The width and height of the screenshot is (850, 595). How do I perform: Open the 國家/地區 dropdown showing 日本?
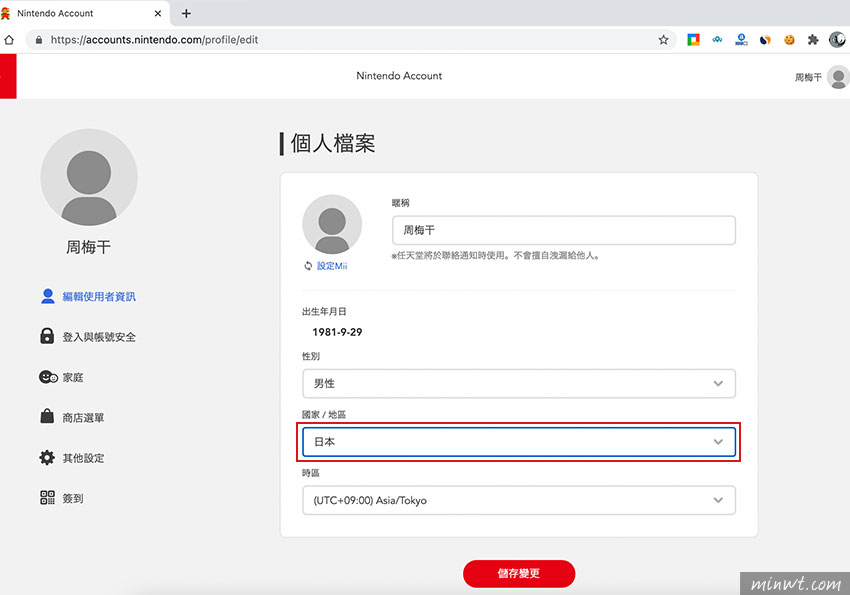[x=519, y=442]
